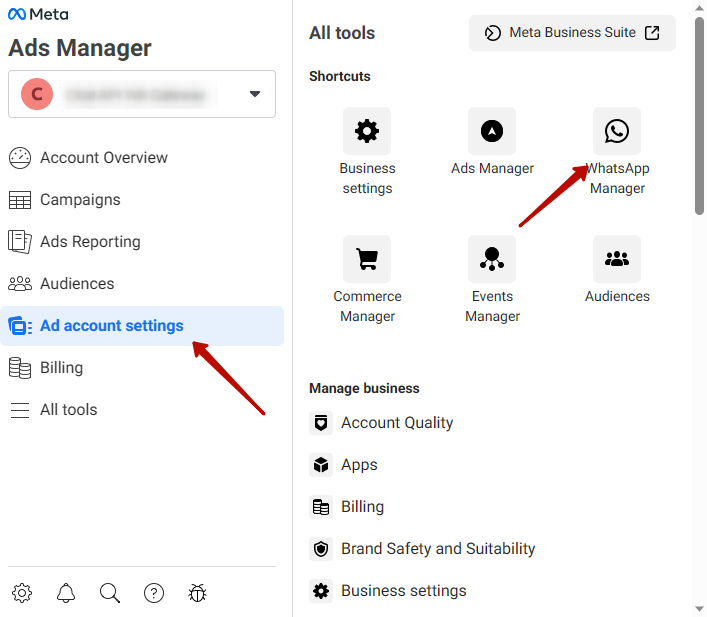The image size is (707, 617).
Task: Expand the ad account selector dropdown arrow
Action: (255, 94)
